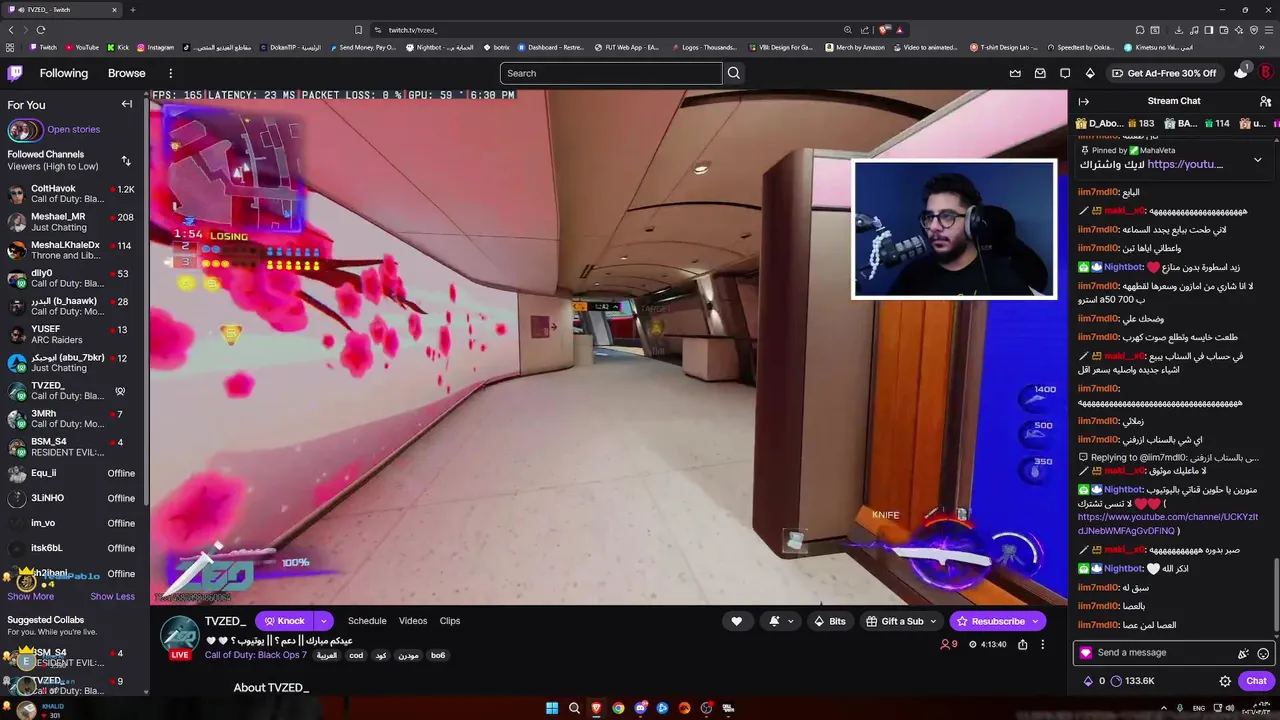Open offline channel 3LiNHO
The image size is (1280, 720).
tap(72, 498)
